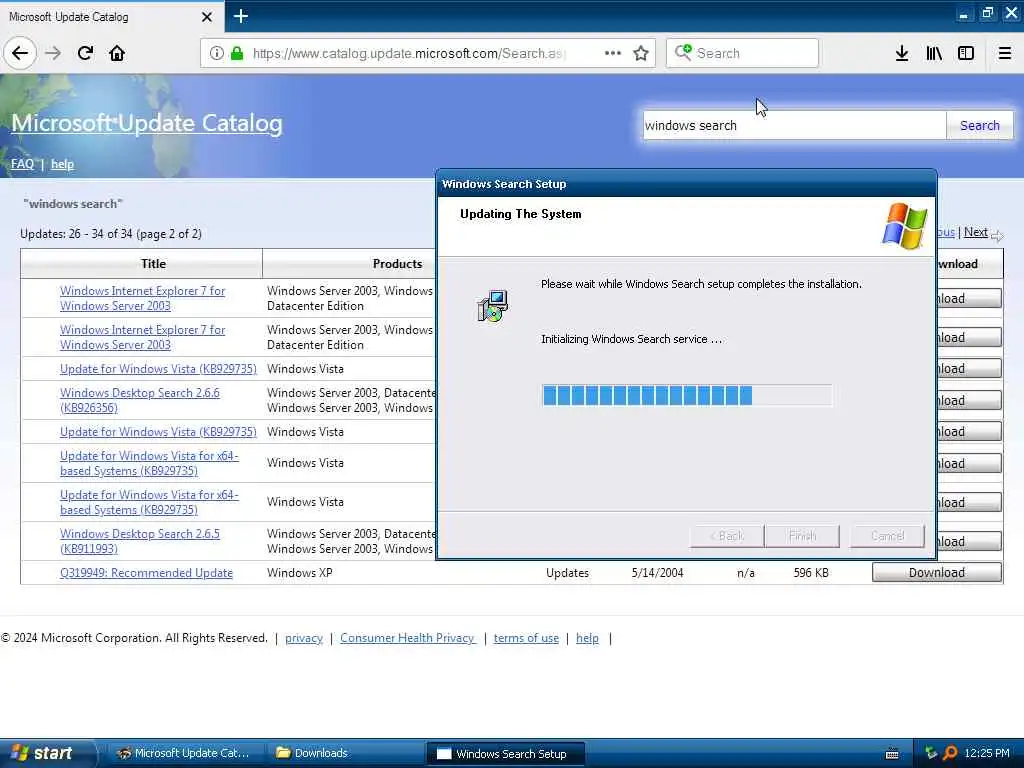Viewport: 1024px width, 768px height.
Task: Click the installer icon in Windows Search Setup
Action: click(492, 306)
